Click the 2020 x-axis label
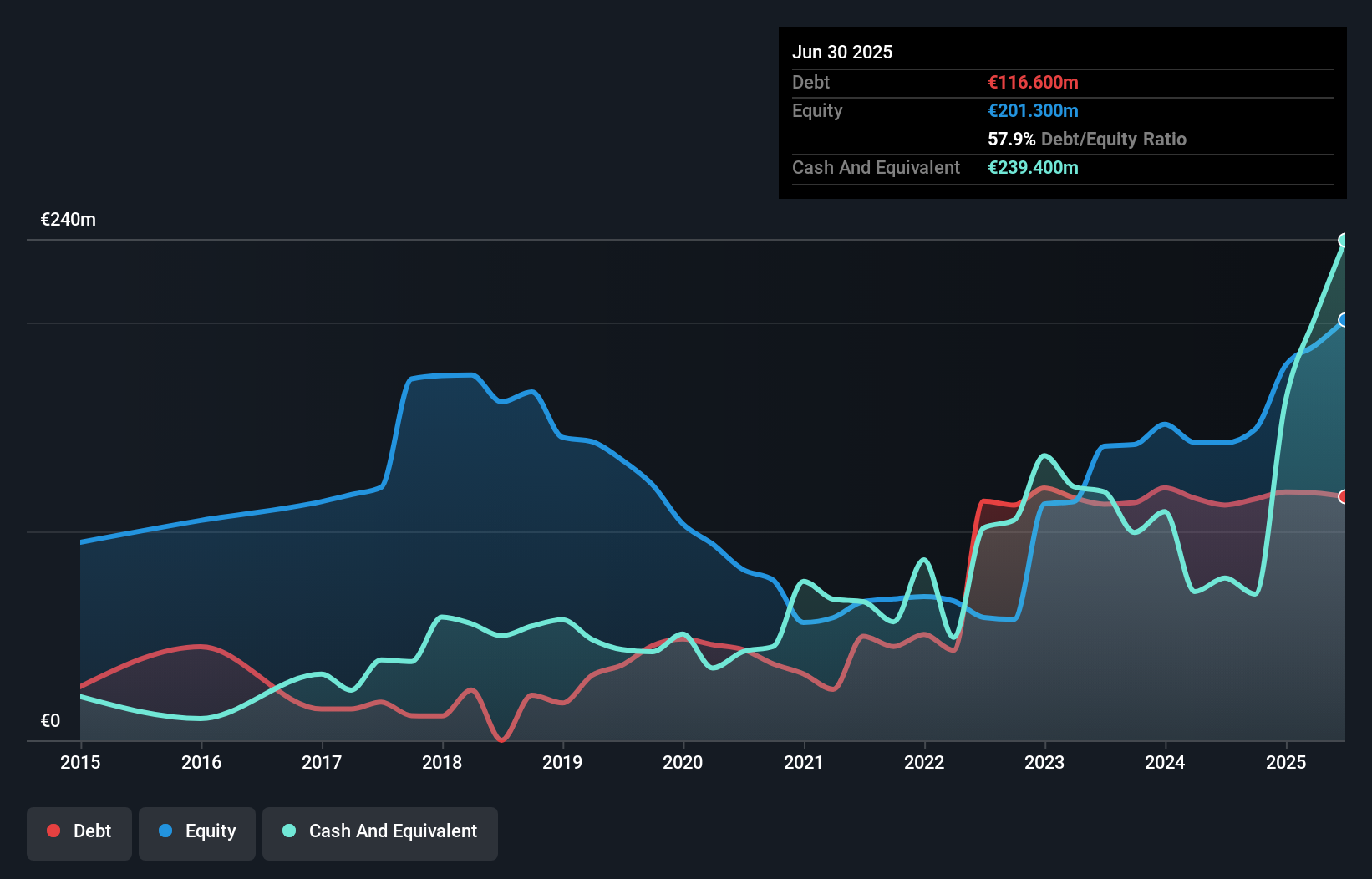The height and width of the screenshot is (879, 1372). [x=683, y=762]
